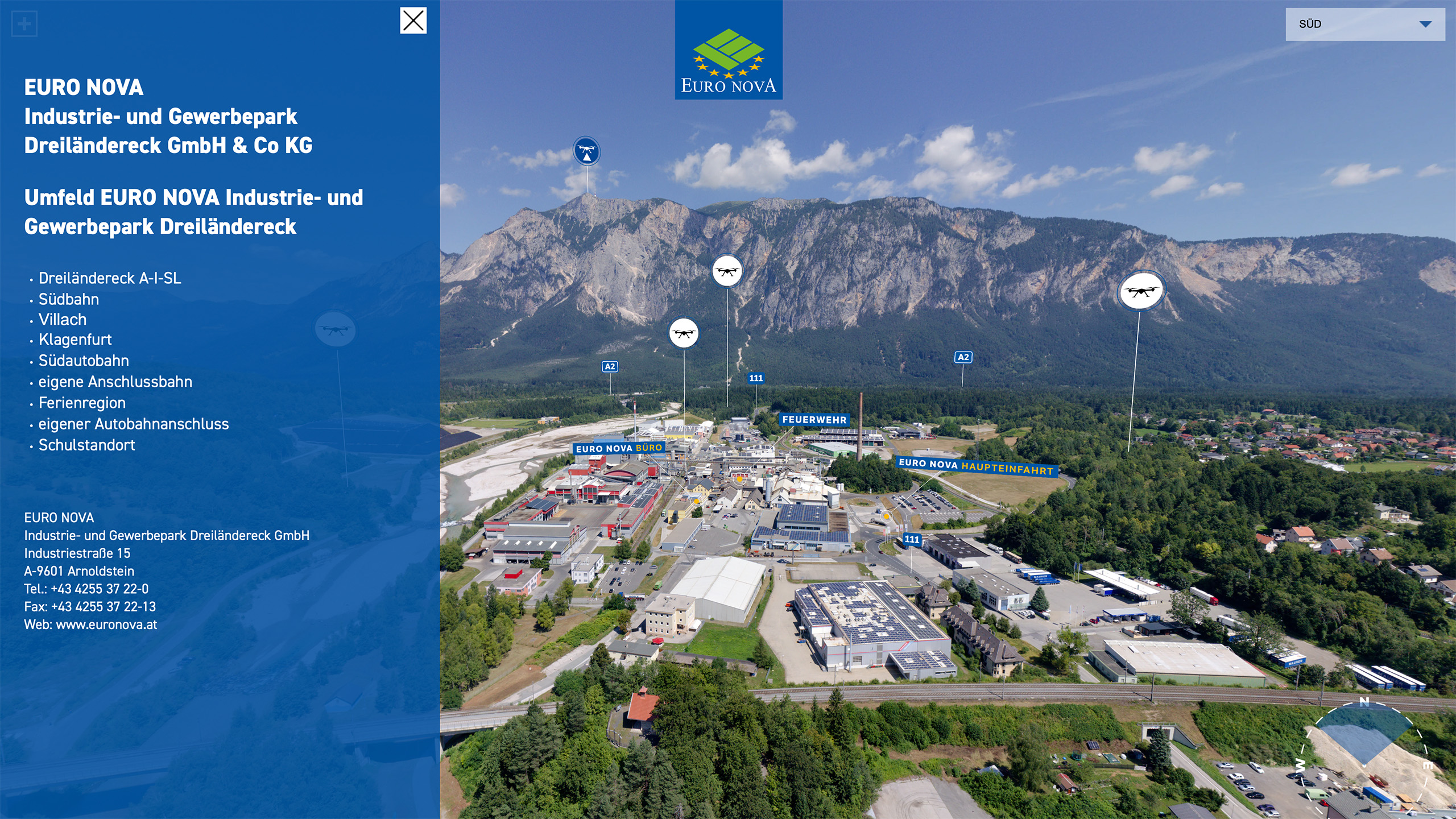Click 'Schulstandort' list item
The height and width of the screenshot is (819, 1456).
[x=86, y=445]
